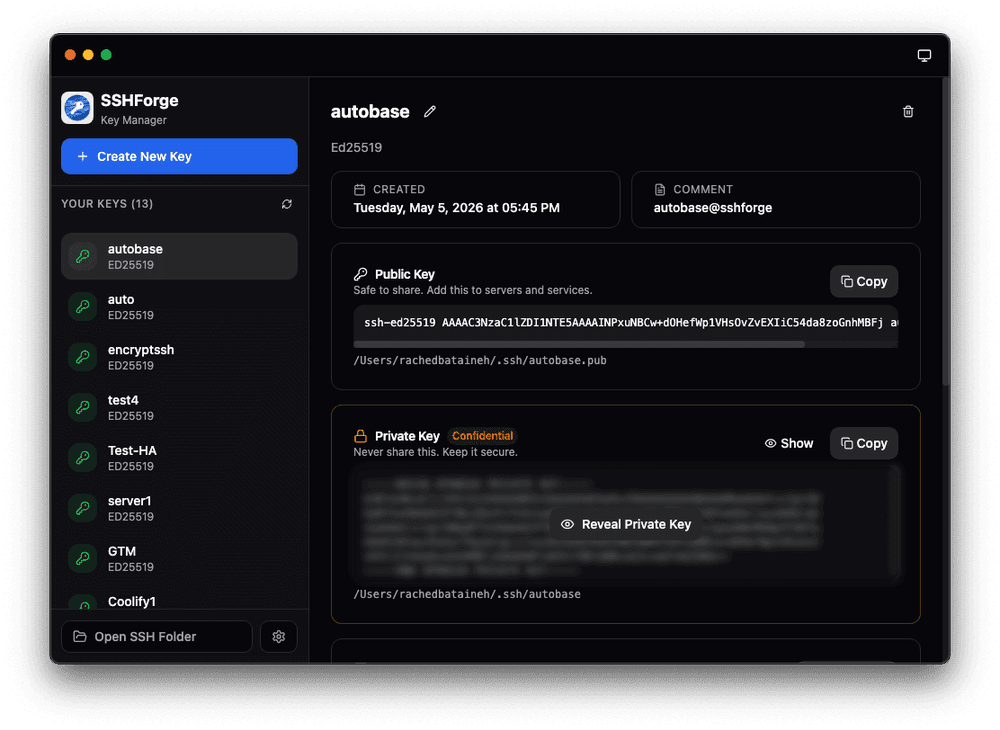Click the key icon beside test4
The width and height of the screenshot is (1000, 730).
tap(83, 407)
